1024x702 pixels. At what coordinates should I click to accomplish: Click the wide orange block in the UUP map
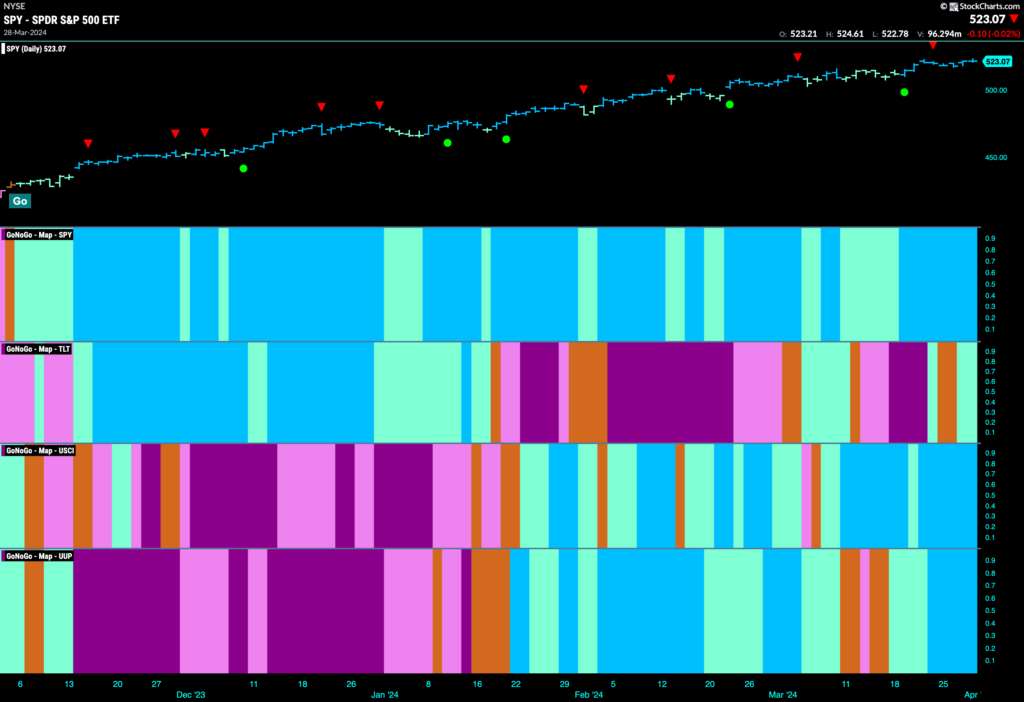[x=490, y=611]
